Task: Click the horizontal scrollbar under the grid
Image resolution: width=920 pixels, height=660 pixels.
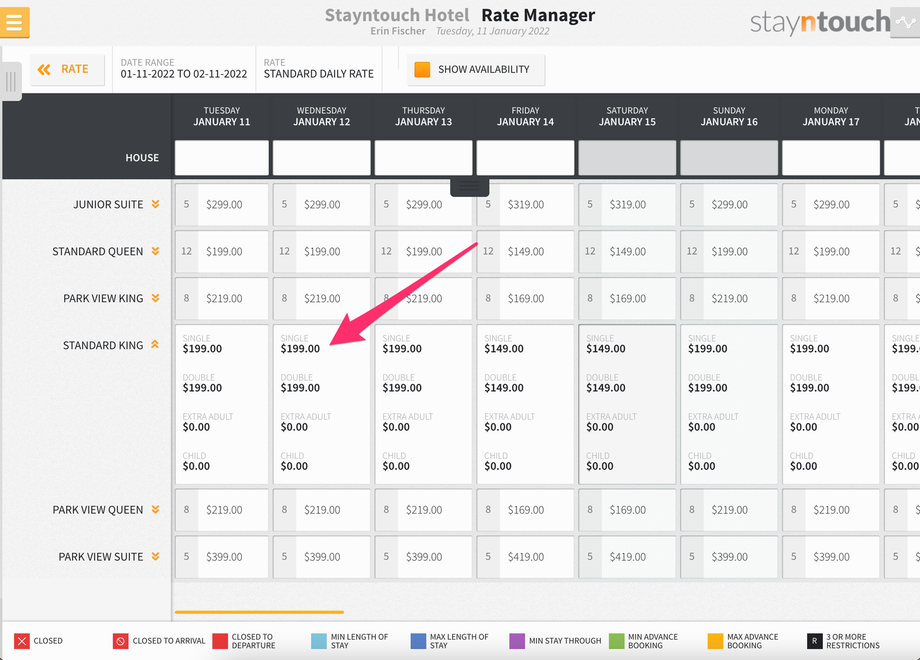Action: (259, 612)
